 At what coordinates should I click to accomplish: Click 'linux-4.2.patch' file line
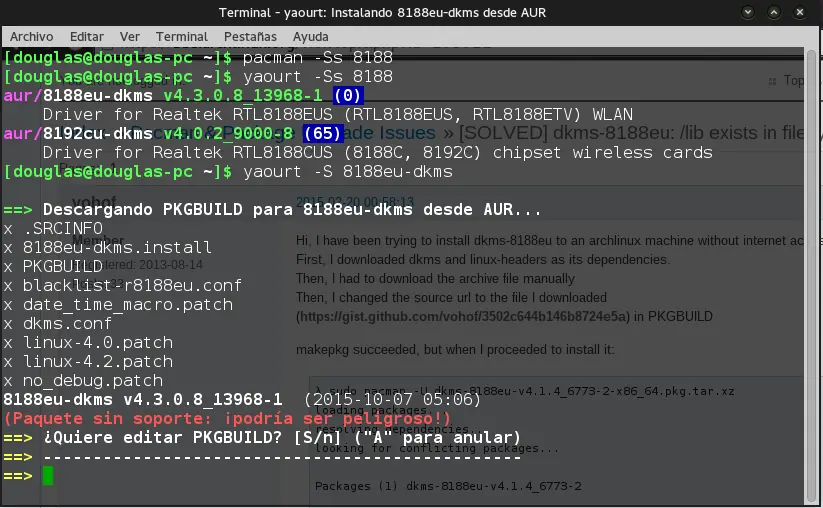pos(88,362)
